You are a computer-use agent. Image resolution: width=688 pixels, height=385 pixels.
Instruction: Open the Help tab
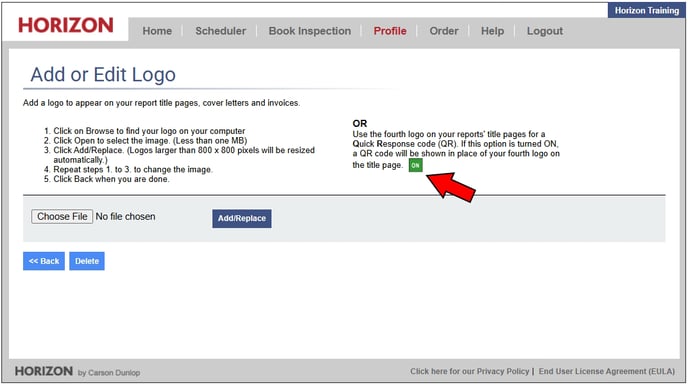point(492,31)
